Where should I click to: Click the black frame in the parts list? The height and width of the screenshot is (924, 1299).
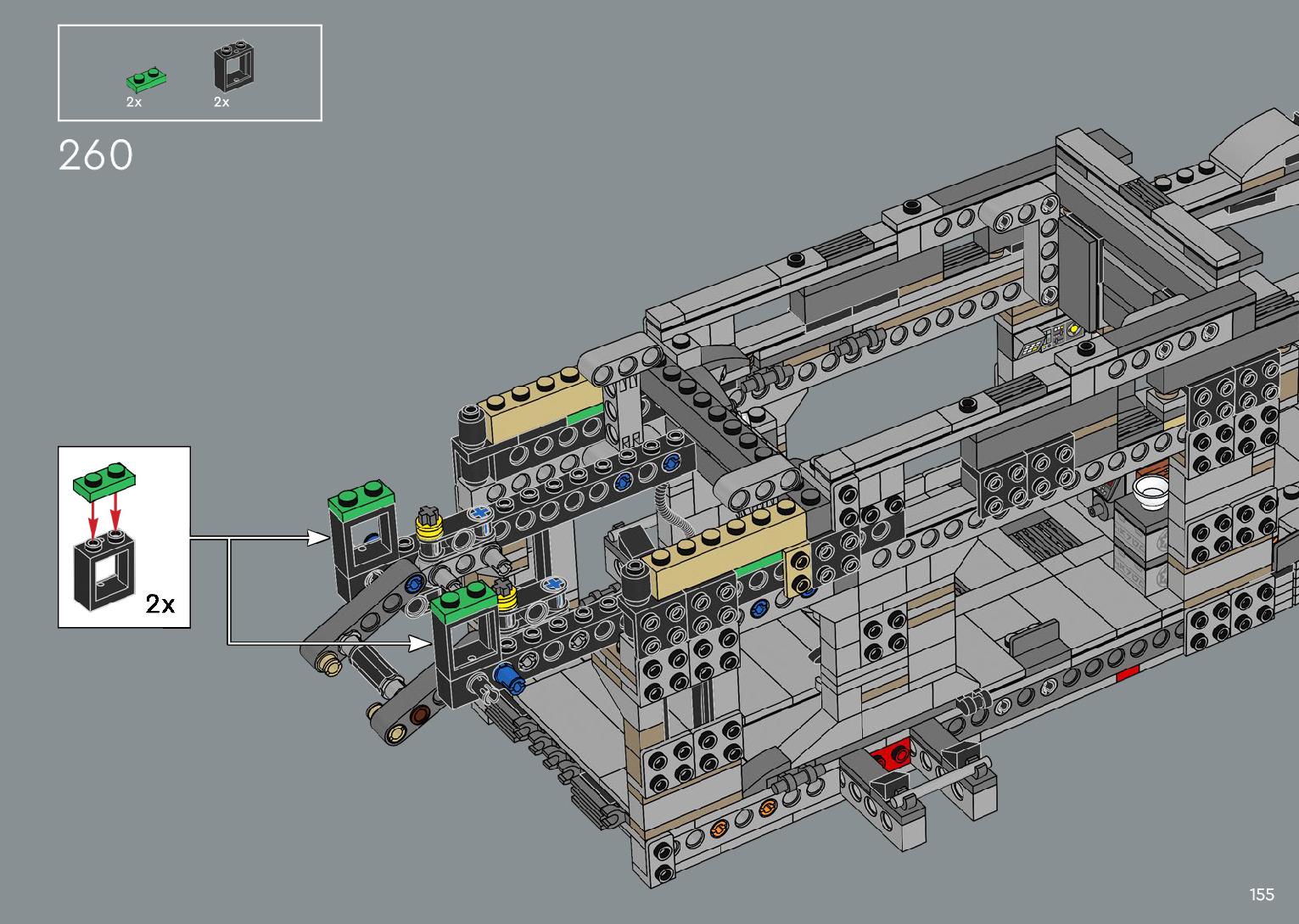coord(233,66)
